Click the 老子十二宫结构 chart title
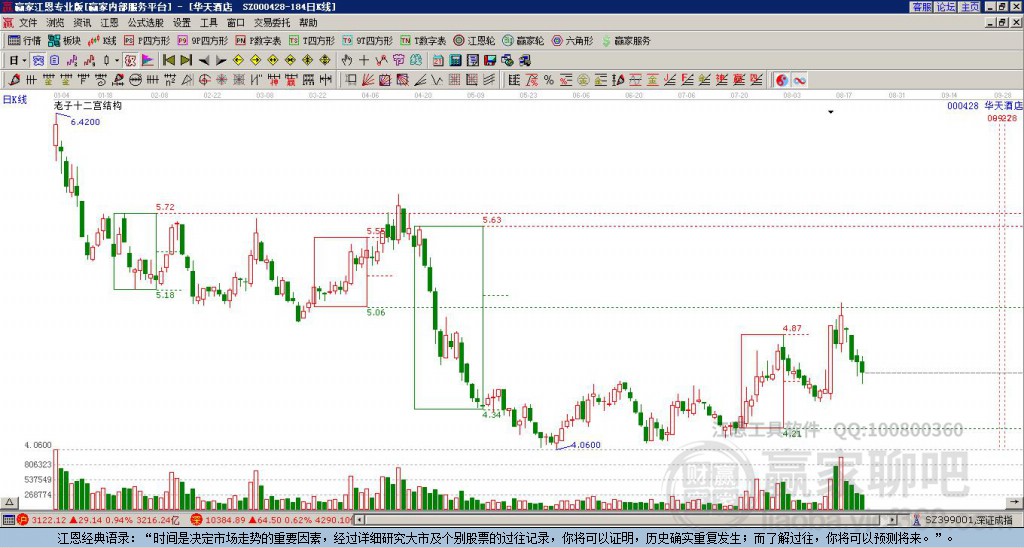1024x548 pixels. click(88, 106)
